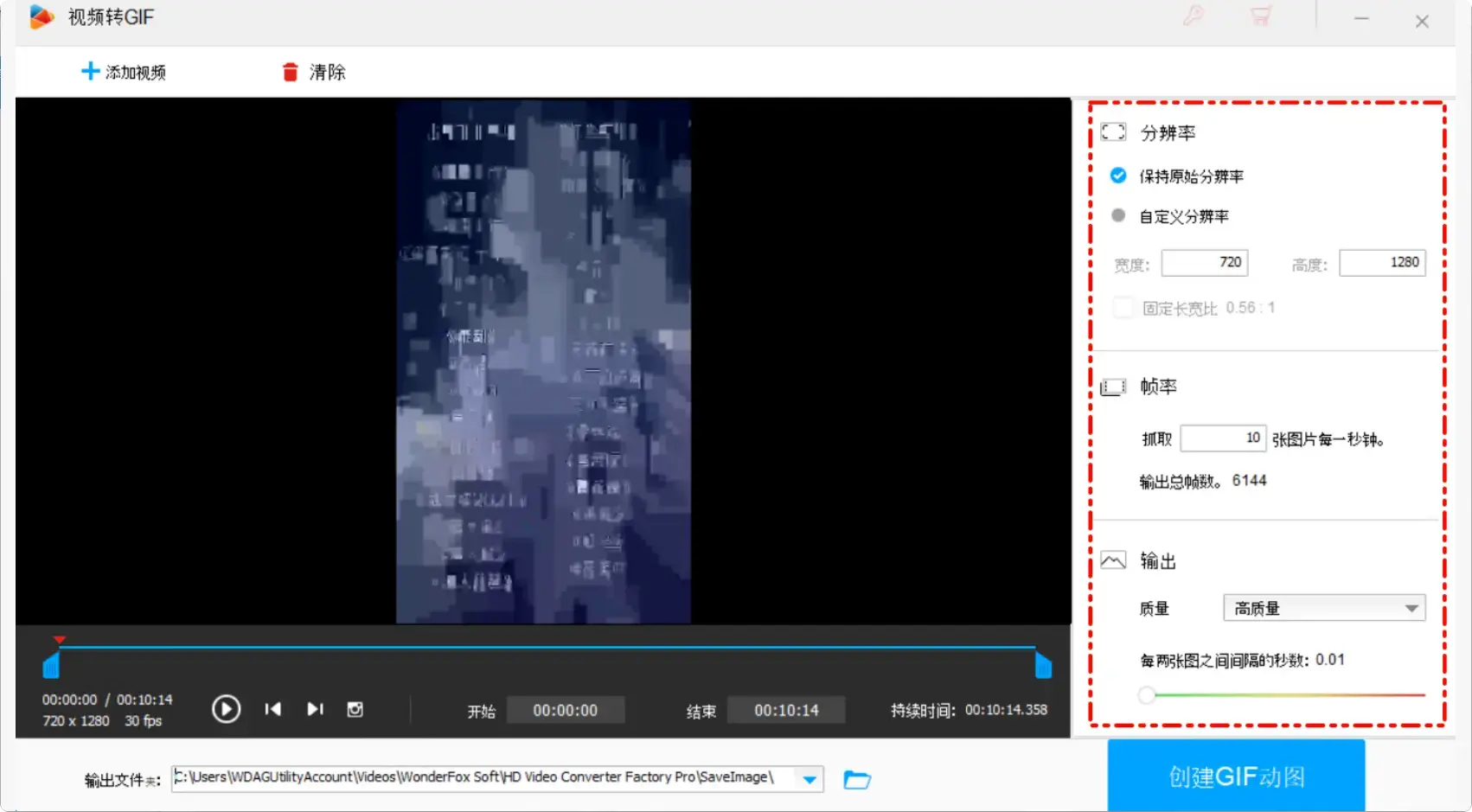The width and height of the screenshot is (1472, 812).
Task: Select 自定义分辨率 radio option
Action: (1118, 215)
